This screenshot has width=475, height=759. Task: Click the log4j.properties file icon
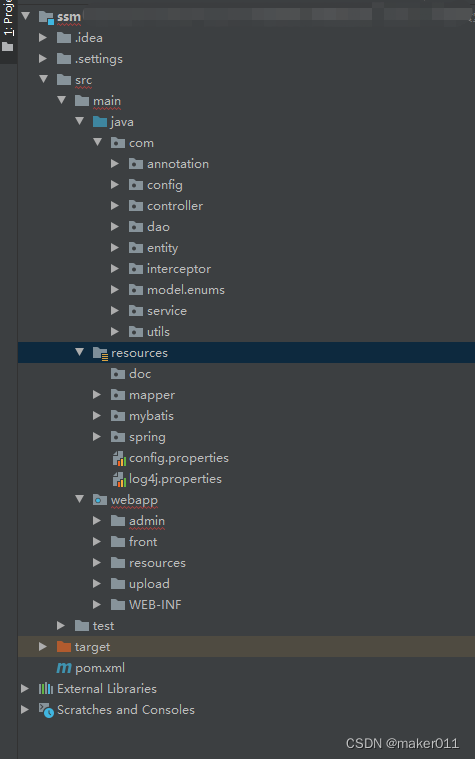[x=119, y=479]
